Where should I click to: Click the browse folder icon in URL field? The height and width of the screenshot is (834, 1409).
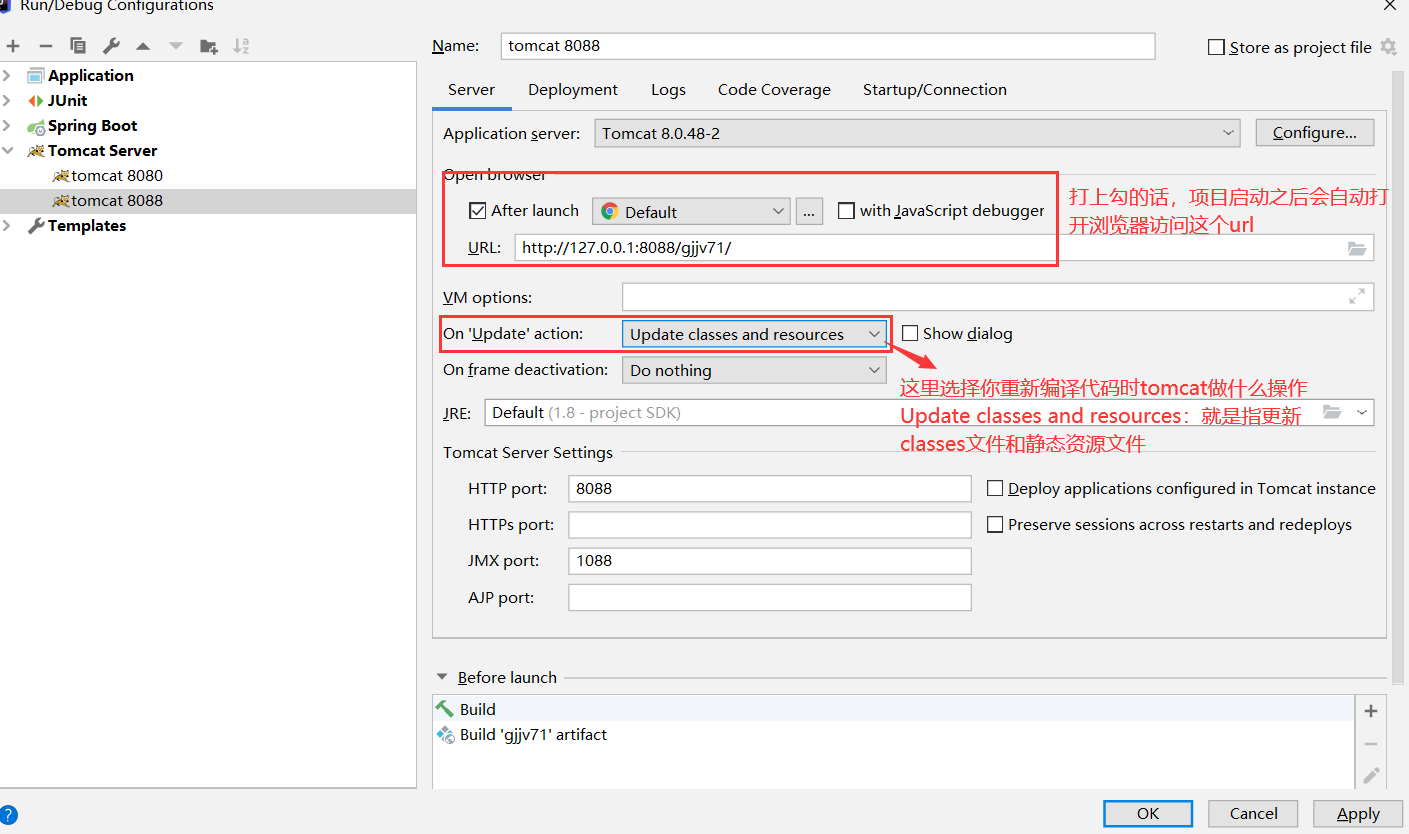coord(1357,248)
